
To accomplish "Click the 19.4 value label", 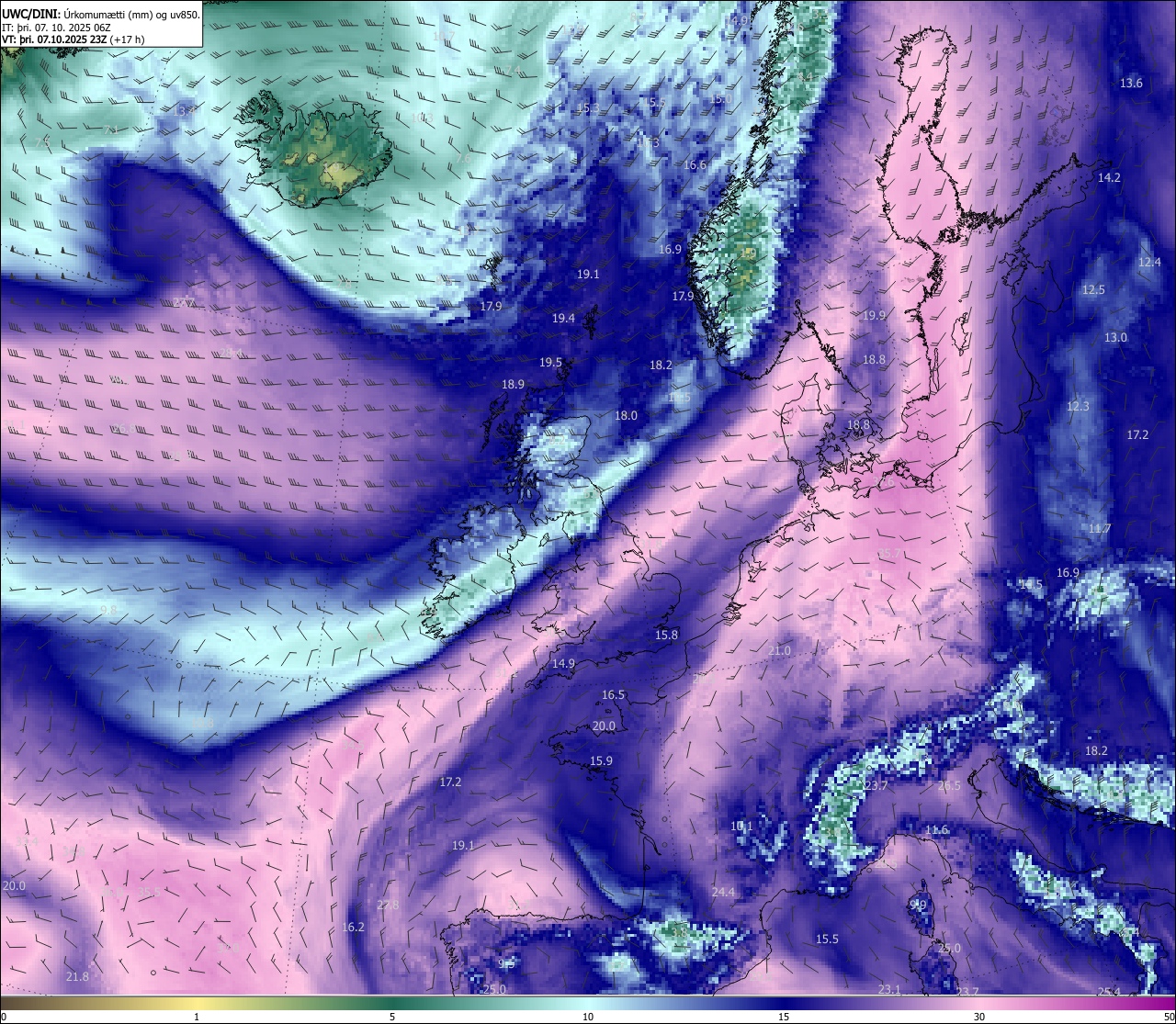I will (563, 319).
